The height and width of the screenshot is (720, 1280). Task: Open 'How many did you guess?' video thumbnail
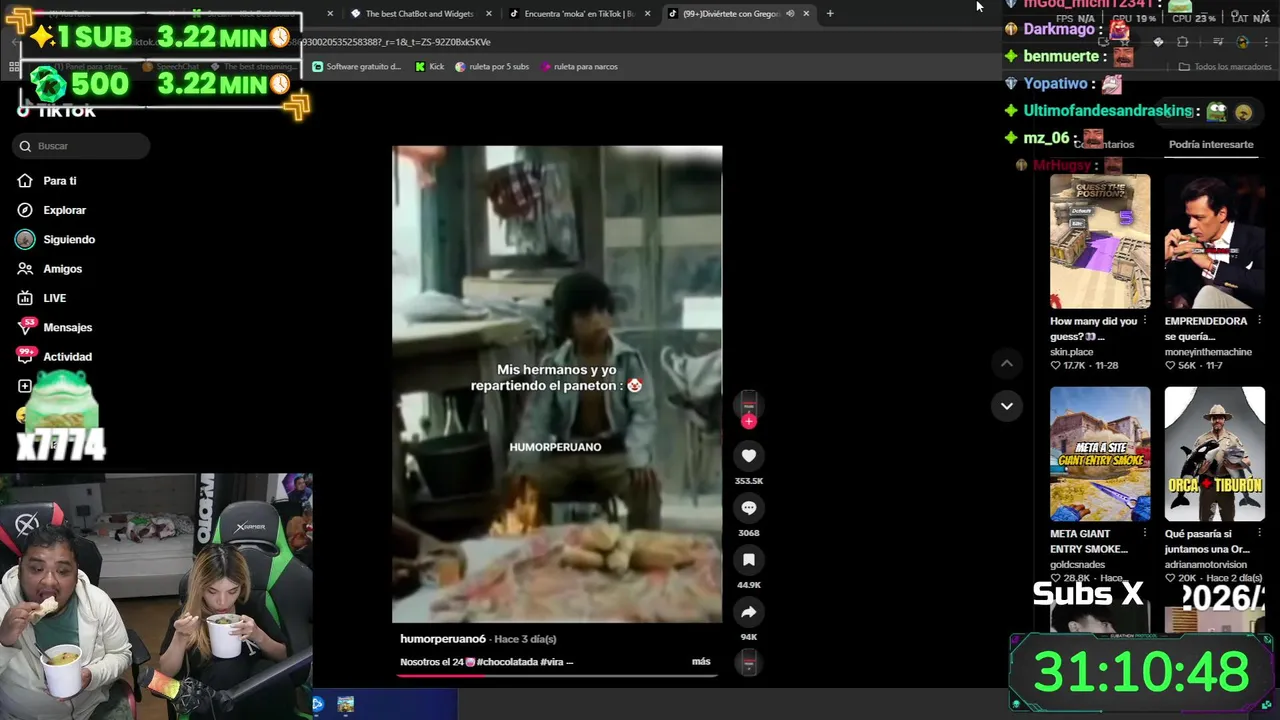(x=1100, y=241)
